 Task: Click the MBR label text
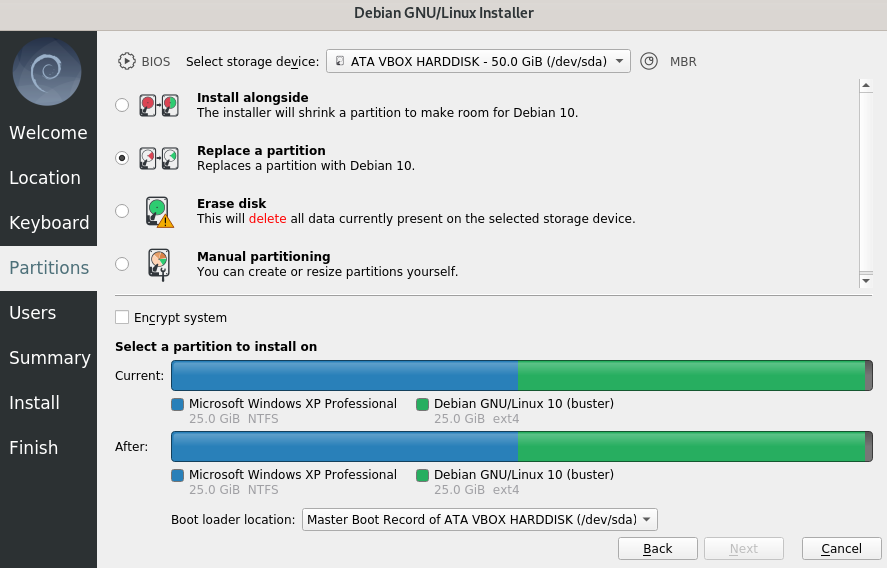coord(683,61)
